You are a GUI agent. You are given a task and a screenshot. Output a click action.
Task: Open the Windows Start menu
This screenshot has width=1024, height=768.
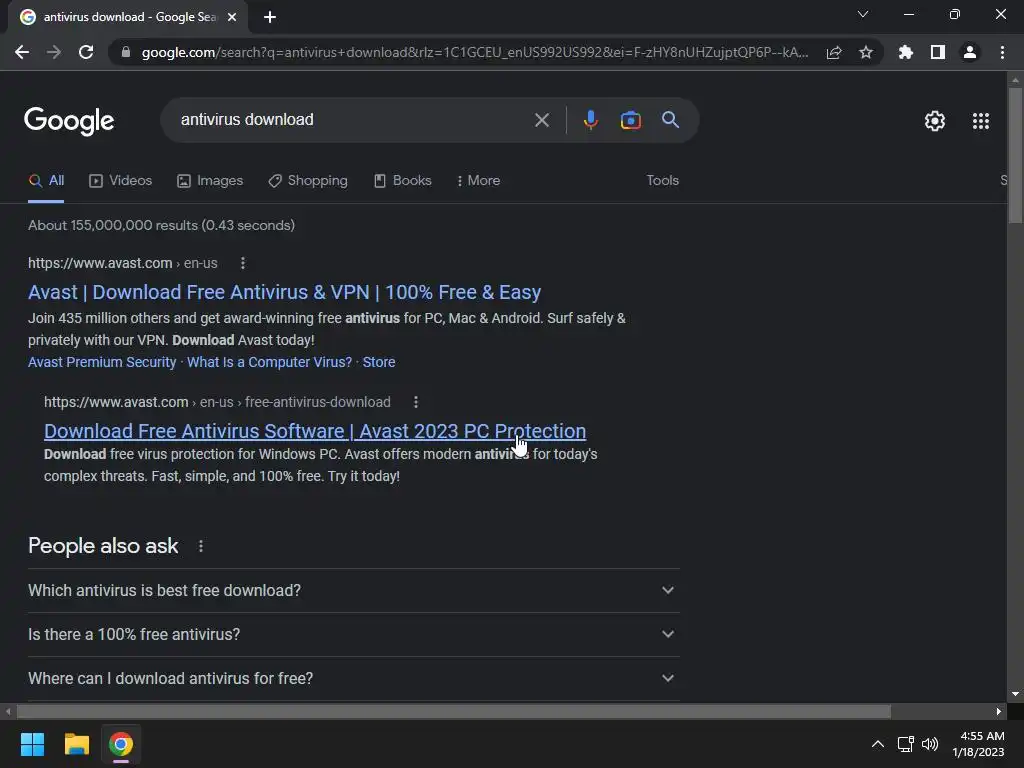pos(32,744)
